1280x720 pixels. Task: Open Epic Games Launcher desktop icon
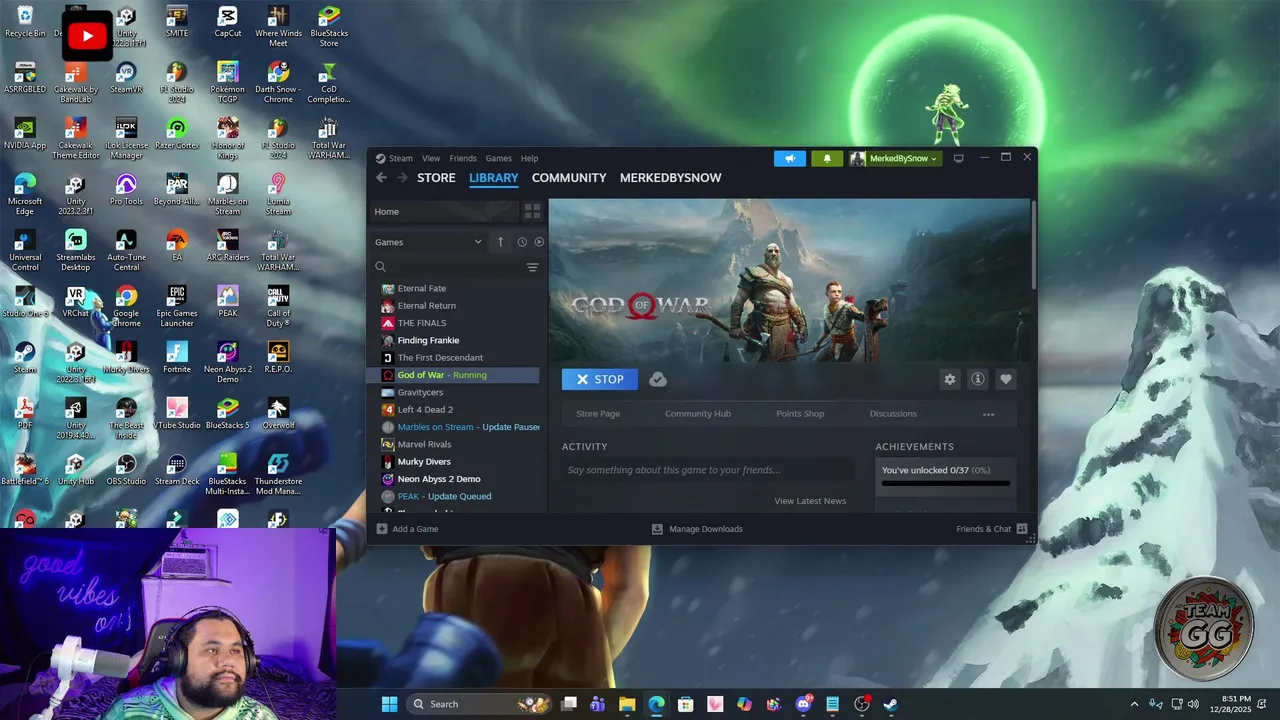tap(177, 306)
